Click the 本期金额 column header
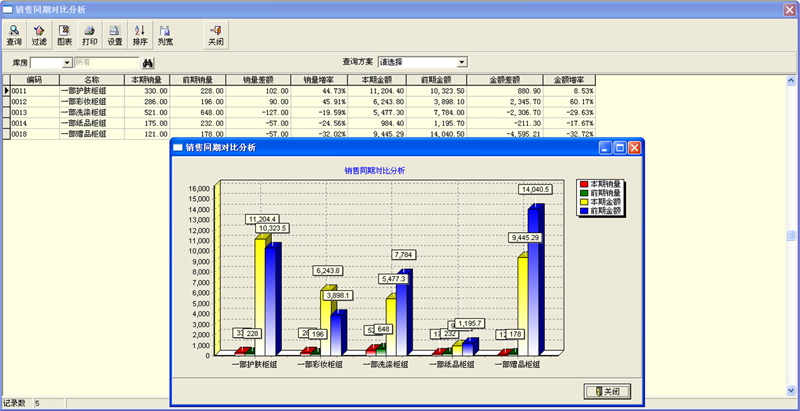 [377, 80]
